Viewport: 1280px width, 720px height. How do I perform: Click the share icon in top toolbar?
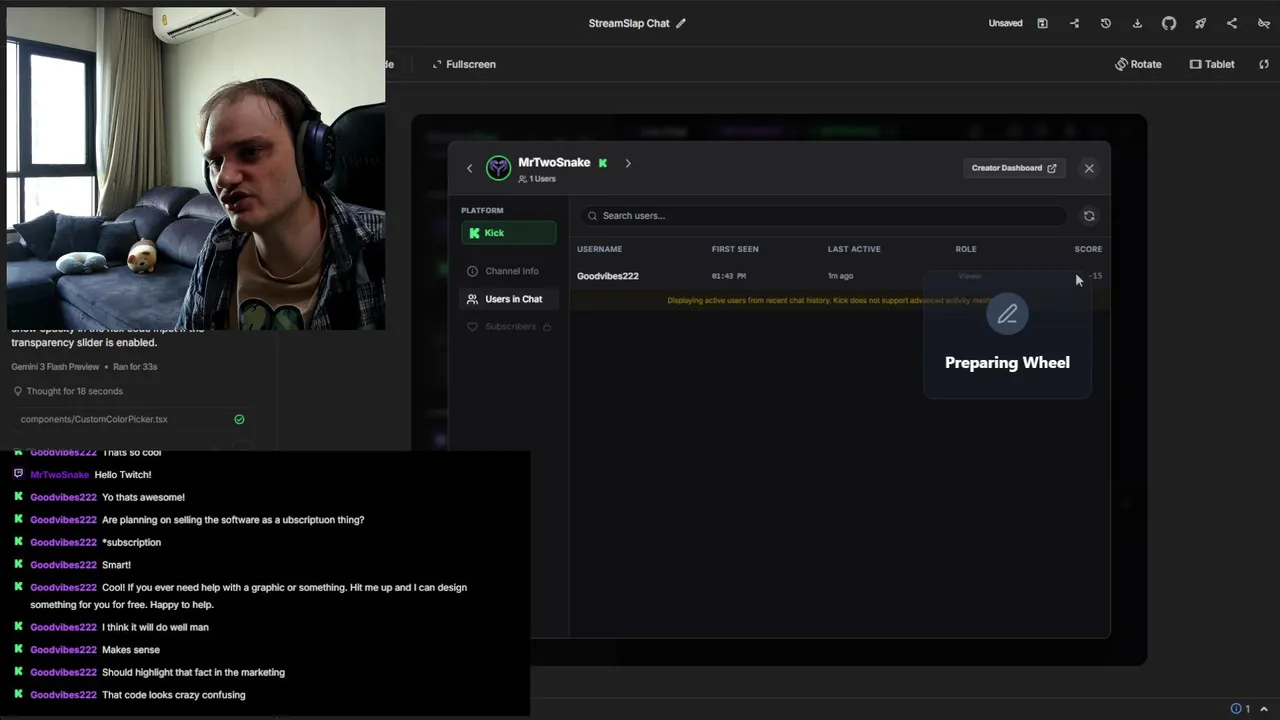(x=1232, y=23)
